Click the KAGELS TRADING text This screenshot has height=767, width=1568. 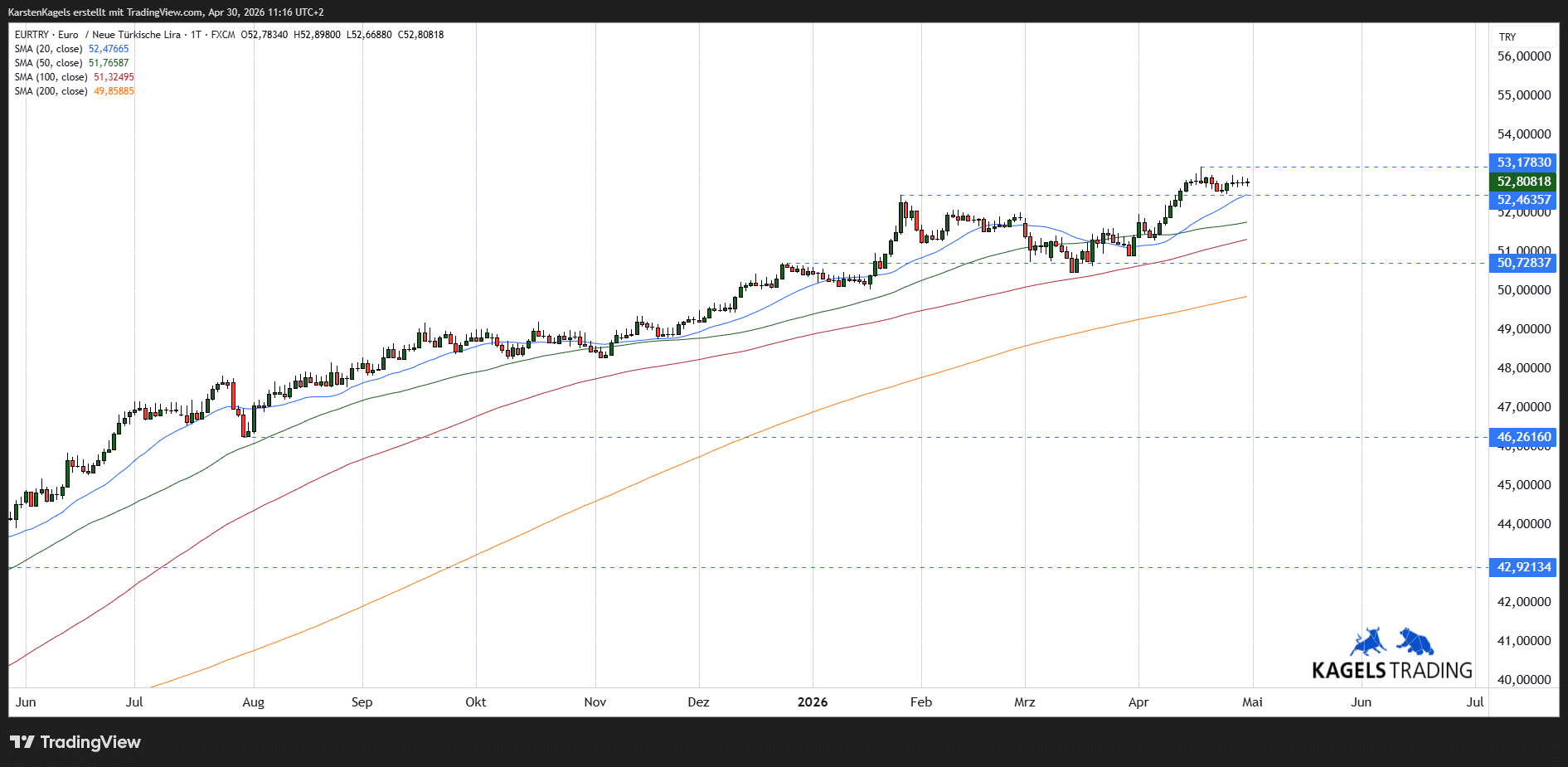(1391, 670)
